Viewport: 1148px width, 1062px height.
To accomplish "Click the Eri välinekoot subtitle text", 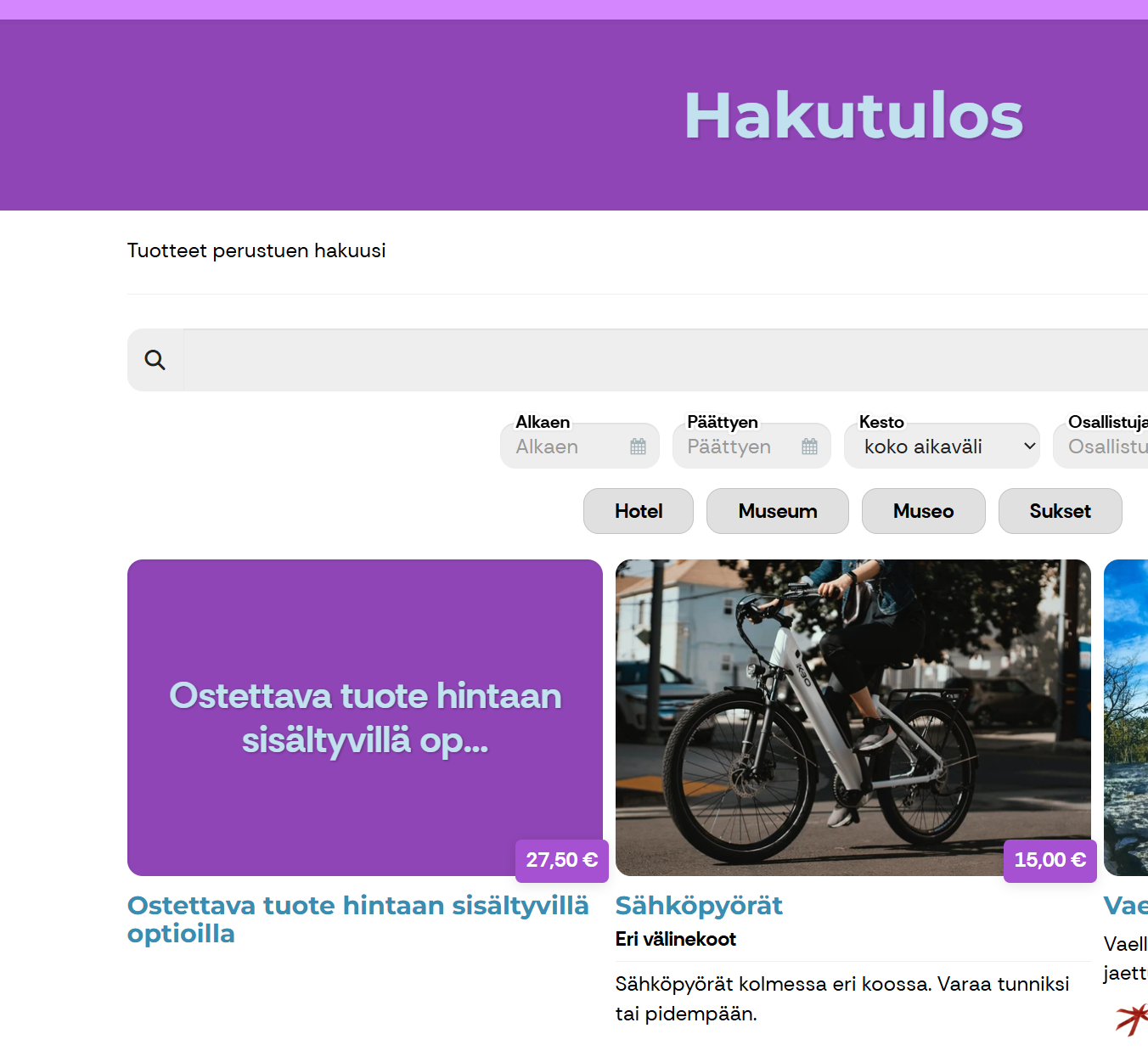I will (x=676, y=939).
